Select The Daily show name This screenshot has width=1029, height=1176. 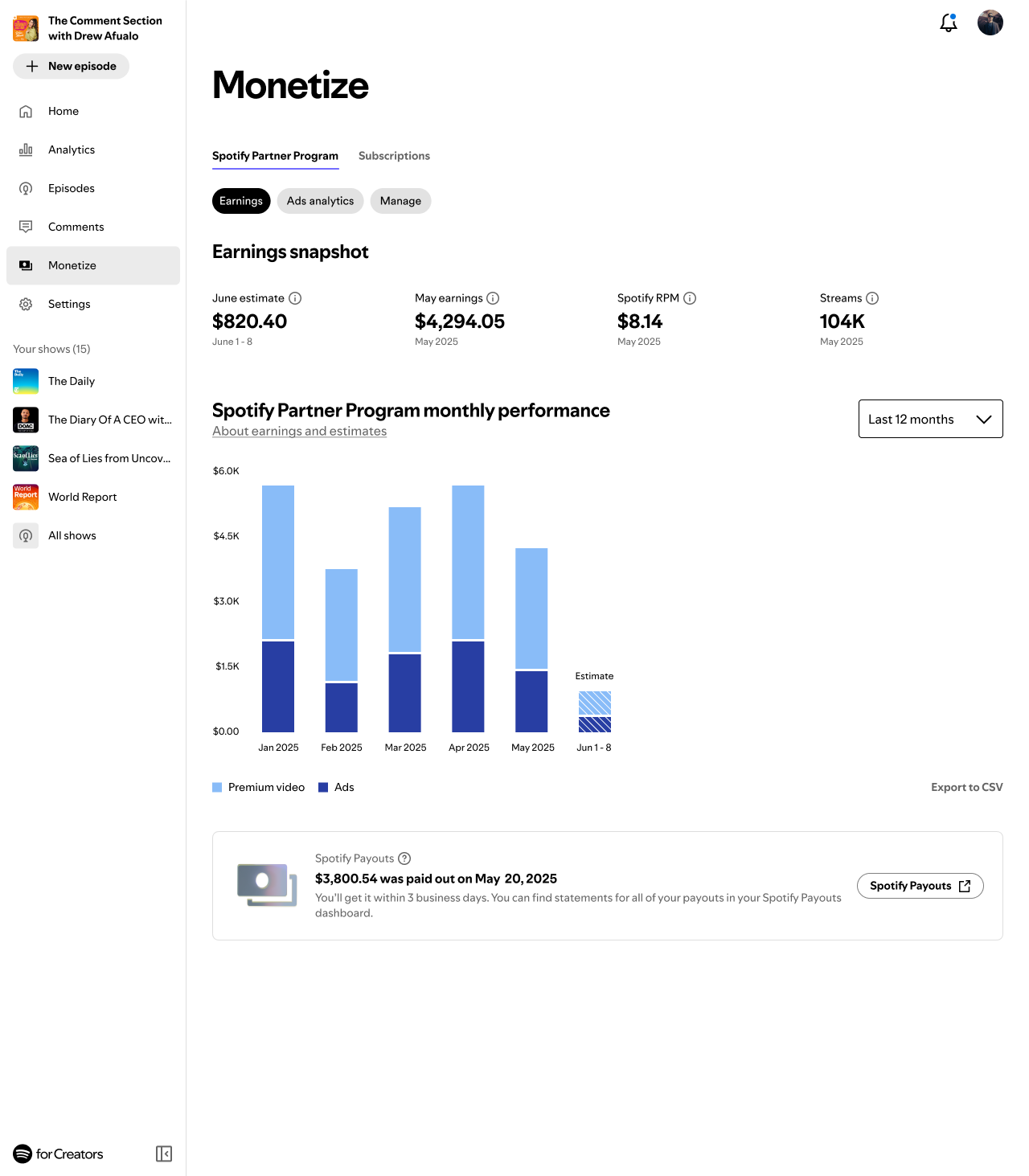pyautogui.click(x=72, y=381)
